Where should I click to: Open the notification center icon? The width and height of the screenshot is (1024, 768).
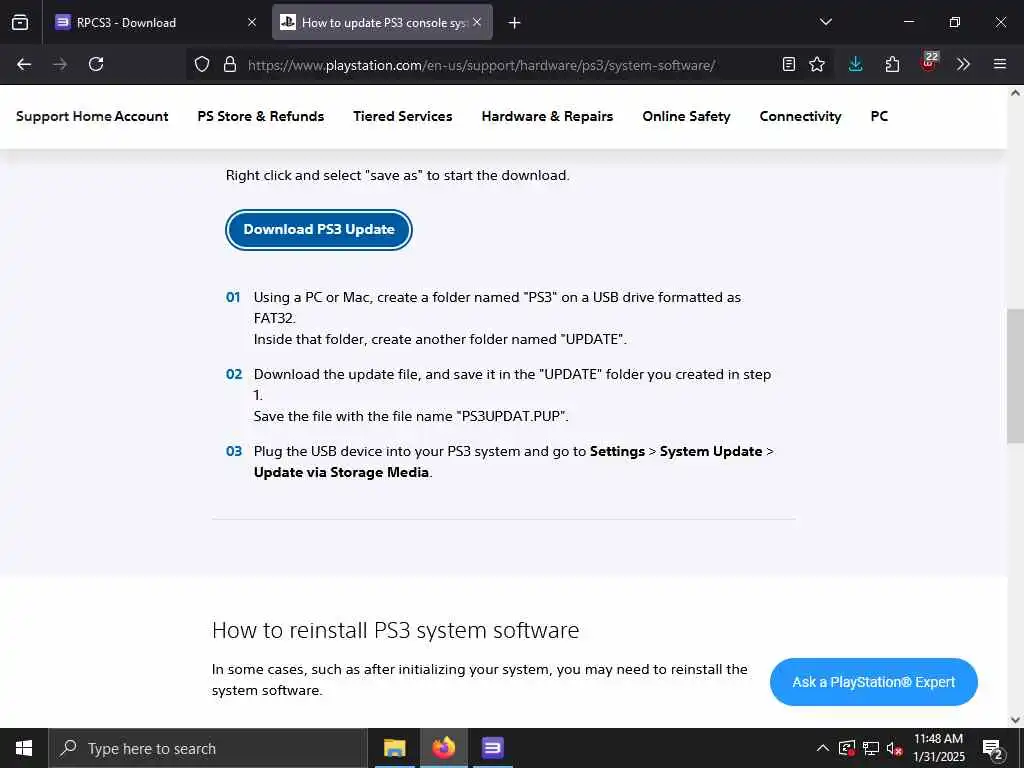click(x=993, y=749)
